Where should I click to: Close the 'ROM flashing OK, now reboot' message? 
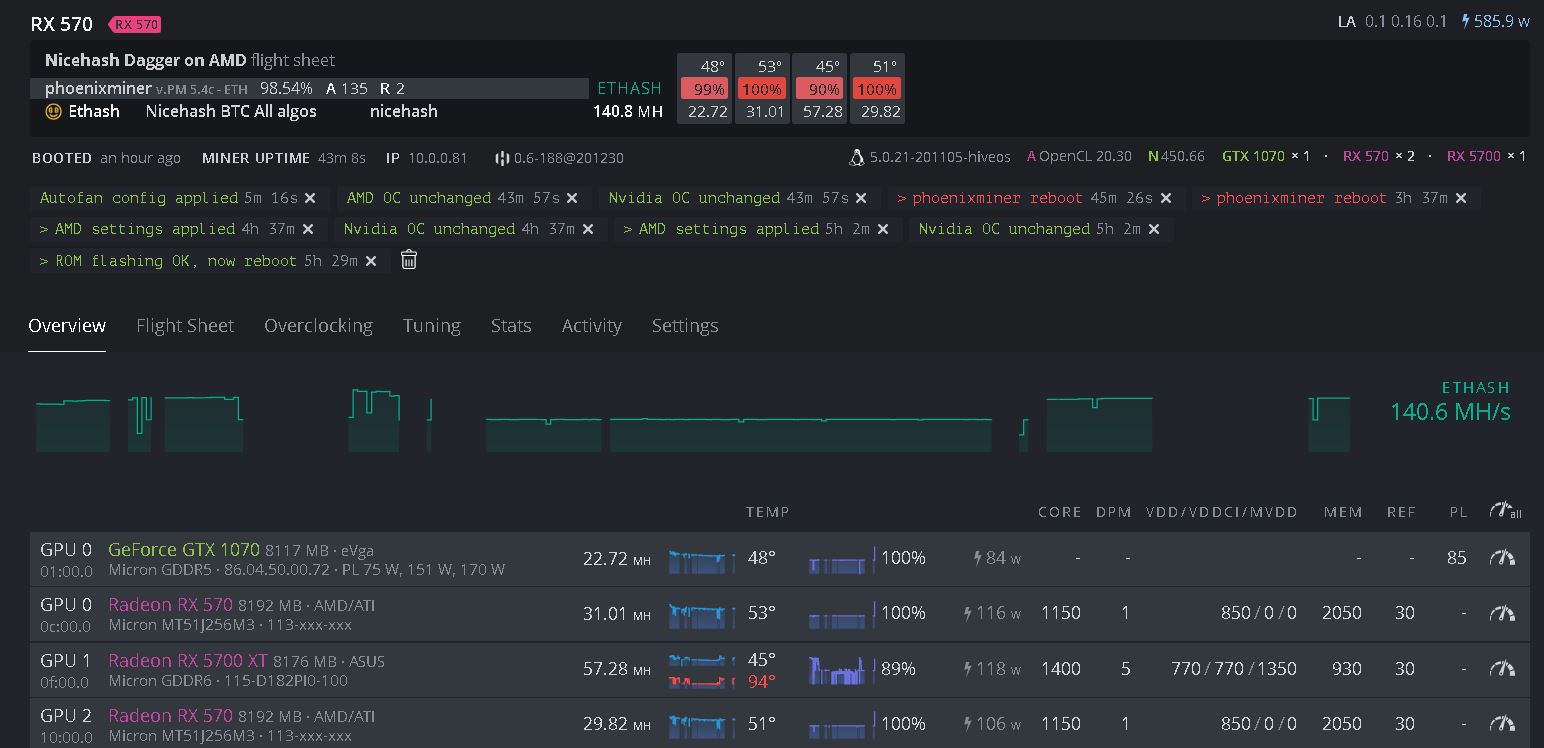tap(371, 261)
